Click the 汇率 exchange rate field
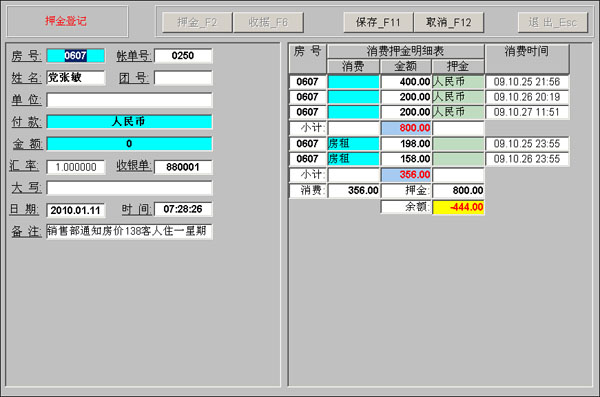600x397 pixels. pos(75,167)
